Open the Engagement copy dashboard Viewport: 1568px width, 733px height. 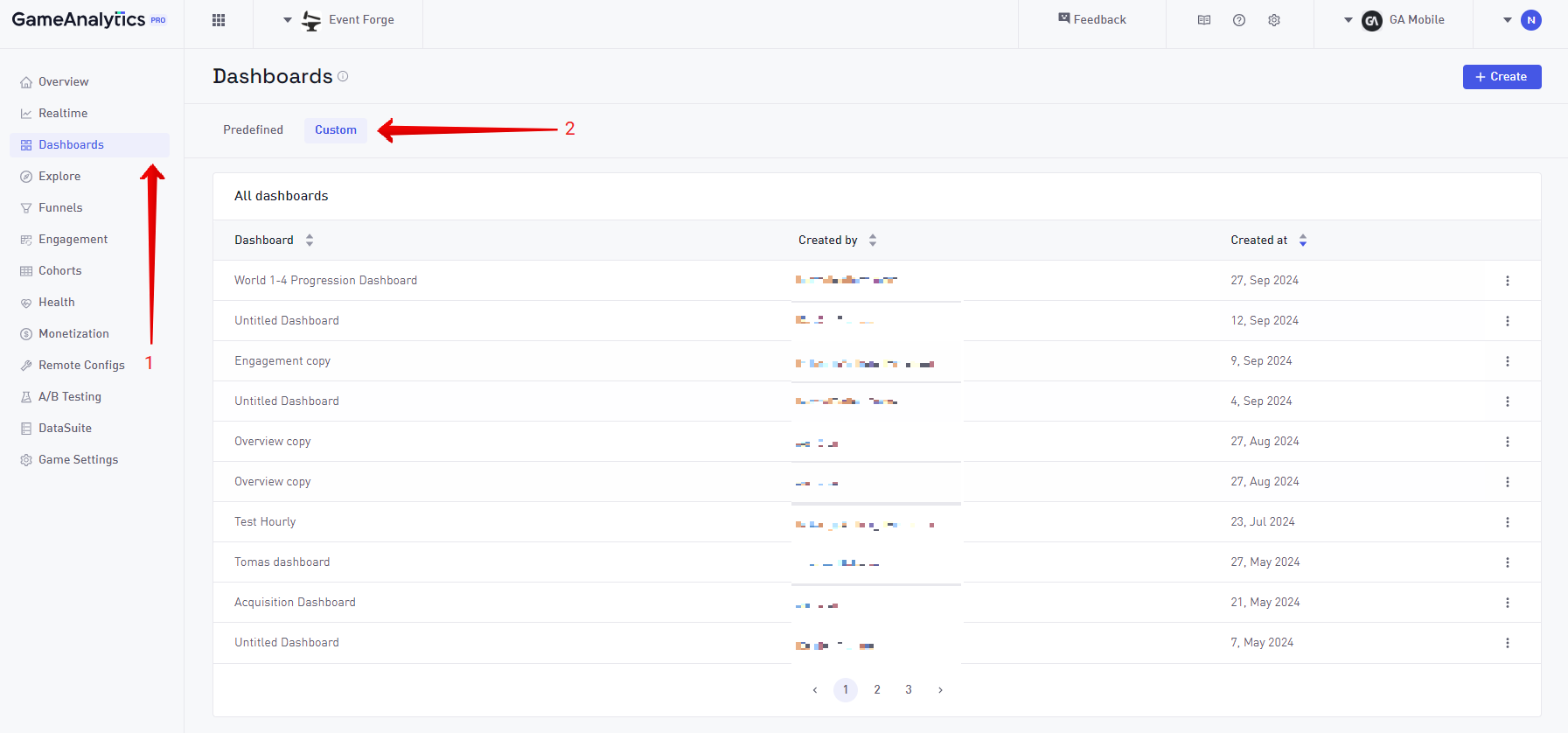(x=282, y=360)
